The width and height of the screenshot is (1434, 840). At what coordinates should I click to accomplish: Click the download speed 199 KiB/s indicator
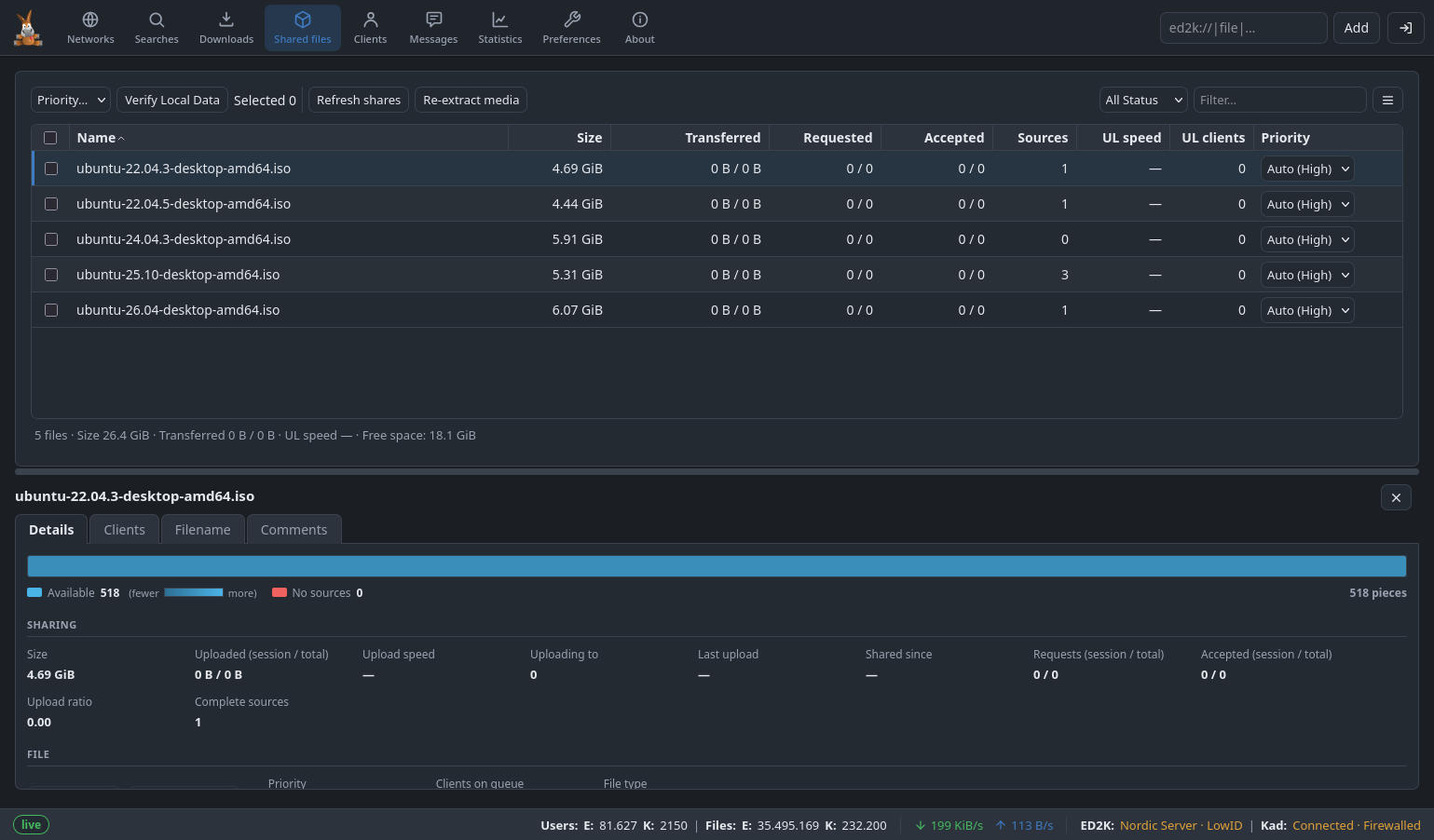coord(949,825)
